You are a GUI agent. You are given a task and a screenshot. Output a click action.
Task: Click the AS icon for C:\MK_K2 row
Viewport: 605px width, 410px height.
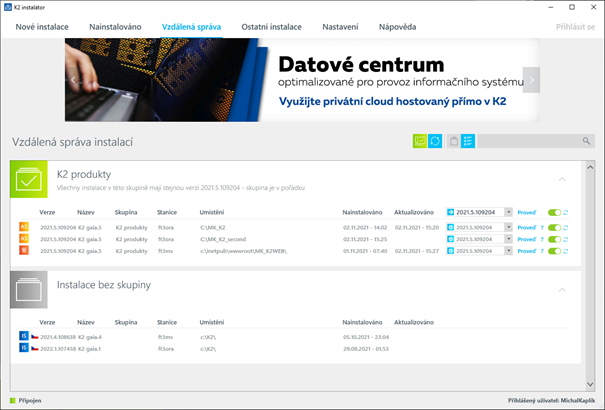click(x=24, y=227)
